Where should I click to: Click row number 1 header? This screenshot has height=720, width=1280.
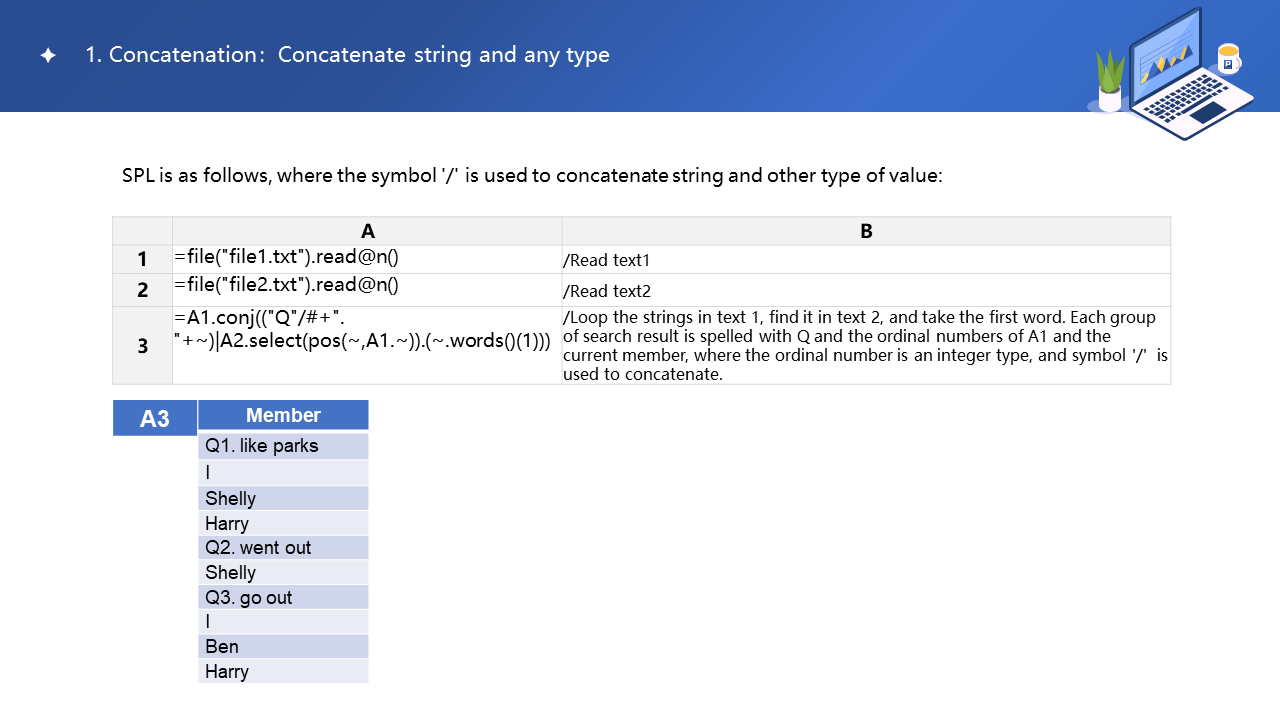click(142, 260)
